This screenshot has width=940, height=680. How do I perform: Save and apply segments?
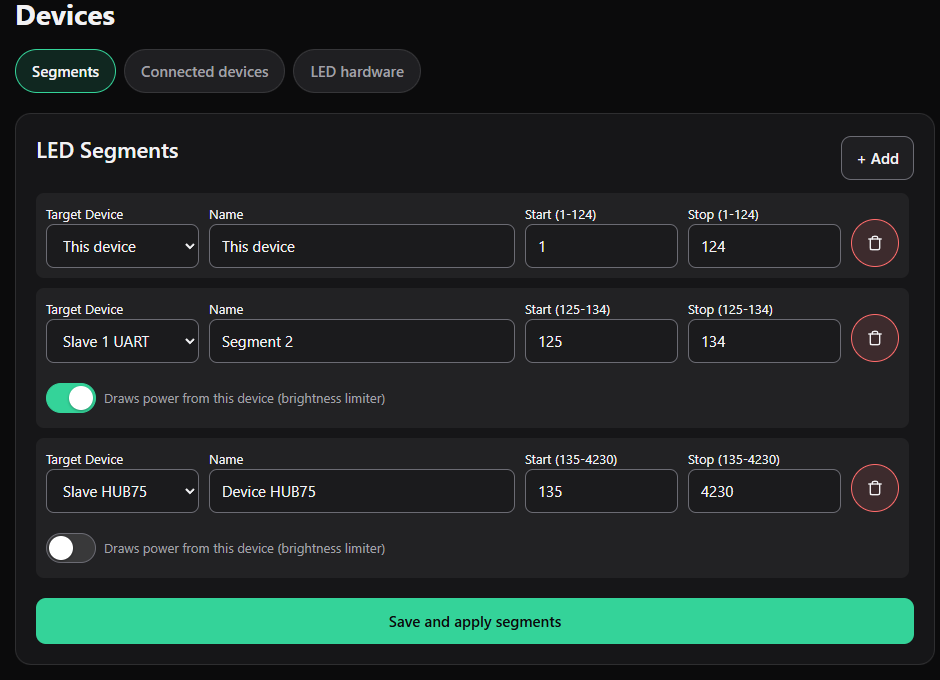(475, 621)
